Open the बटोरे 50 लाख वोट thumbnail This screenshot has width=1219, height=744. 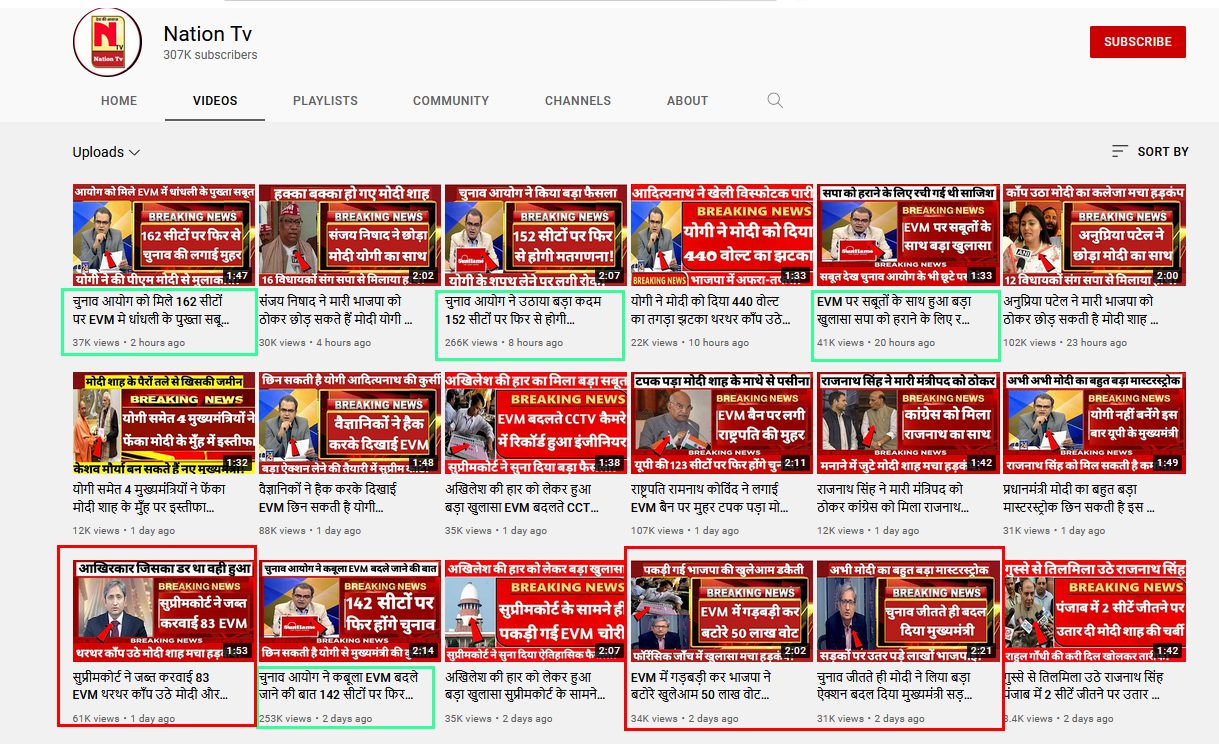coord(720,611)
